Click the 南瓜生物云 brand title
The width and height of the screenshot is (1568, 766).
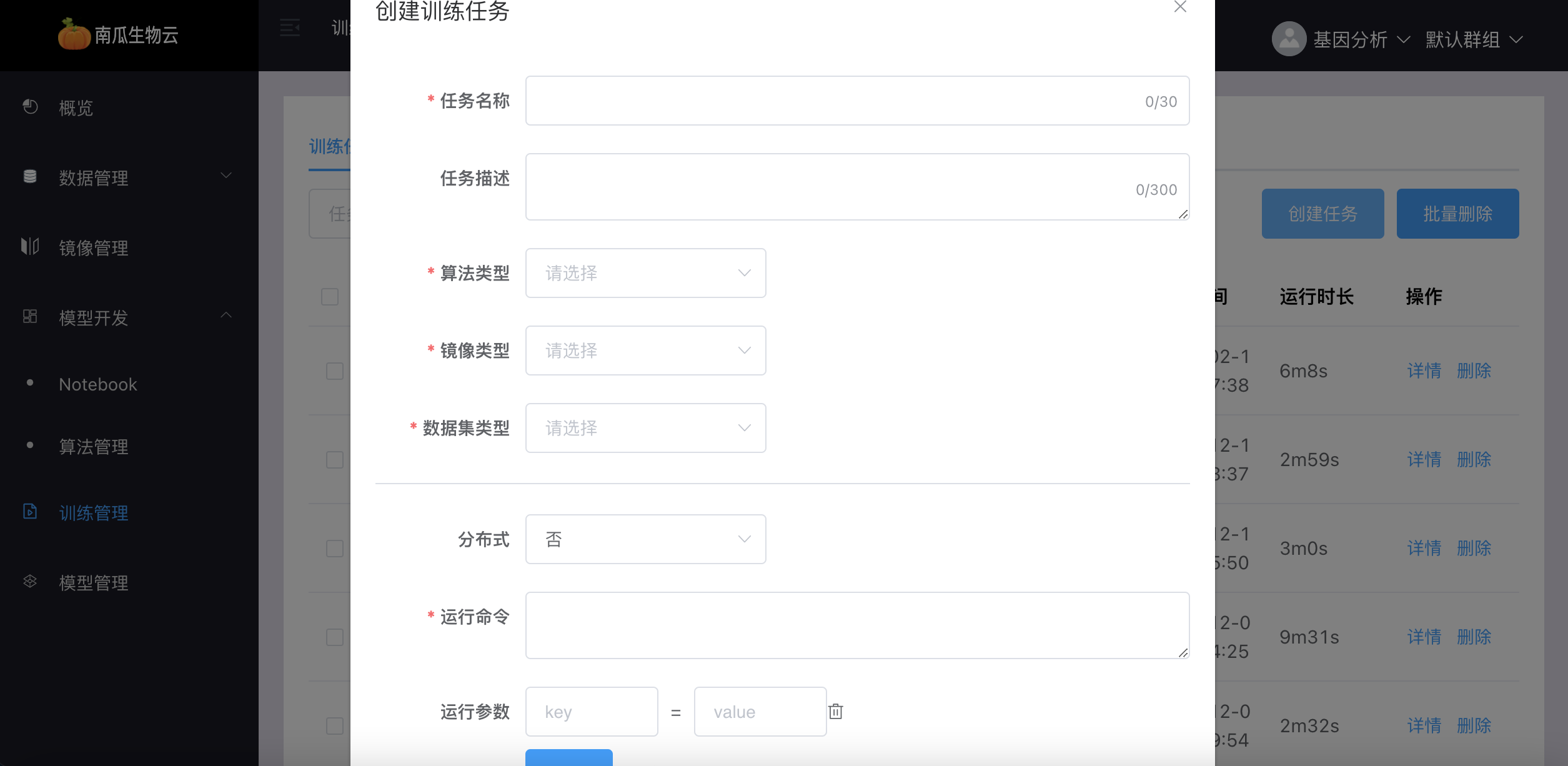(x=136, y=35)
